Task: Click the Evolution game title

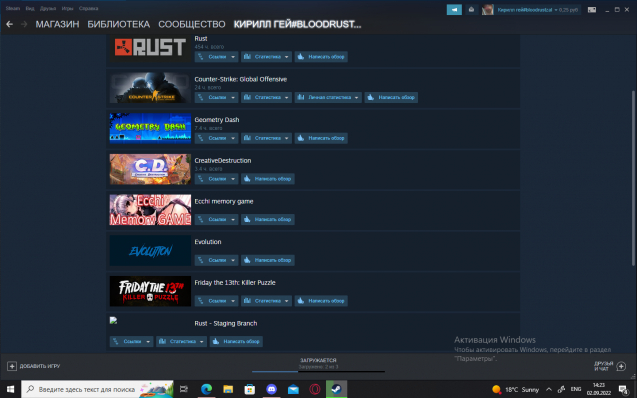Action: click(x=208, y=242)
